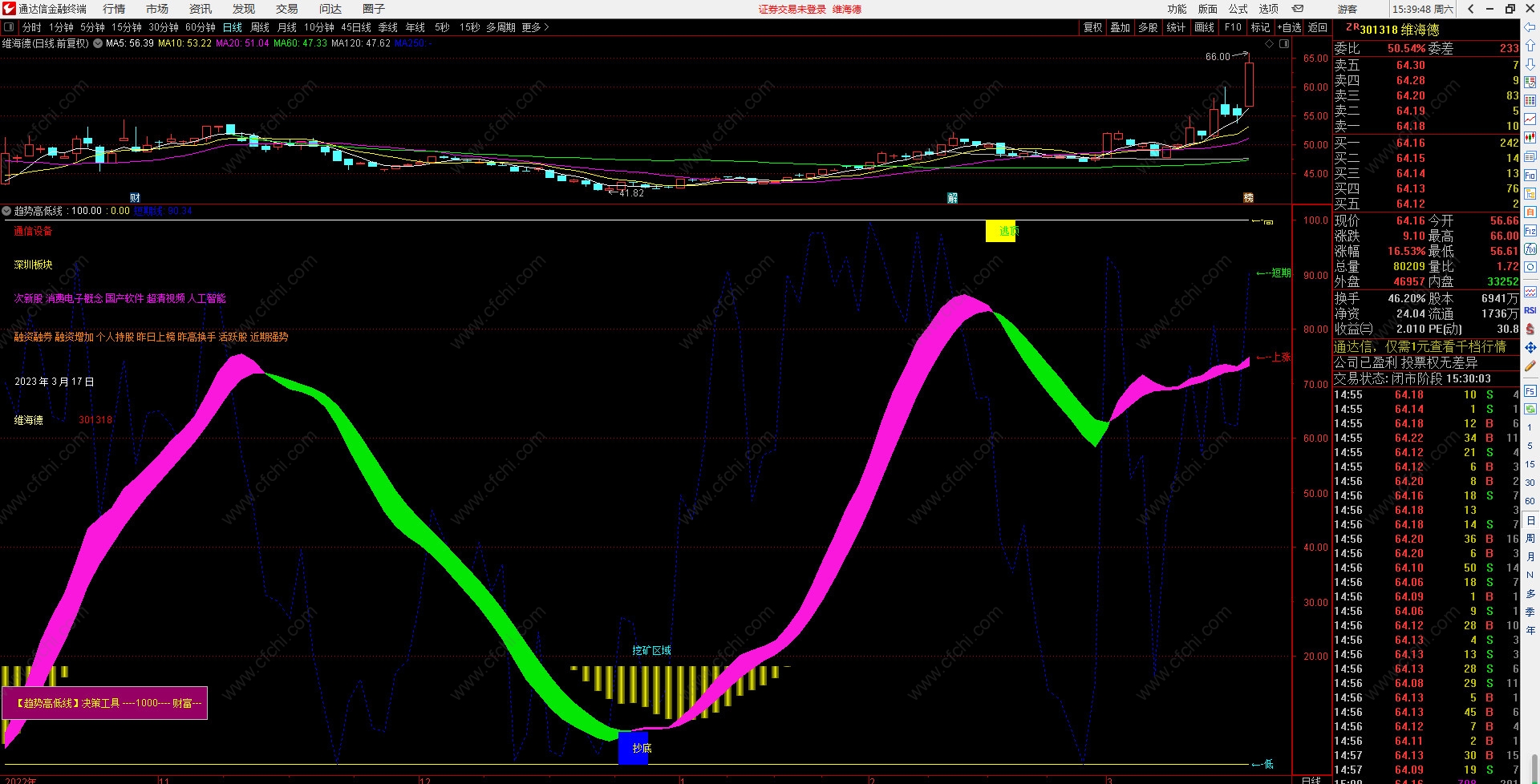Click the wavy indicator chart sidebar icon

[x=1530, y=291]
